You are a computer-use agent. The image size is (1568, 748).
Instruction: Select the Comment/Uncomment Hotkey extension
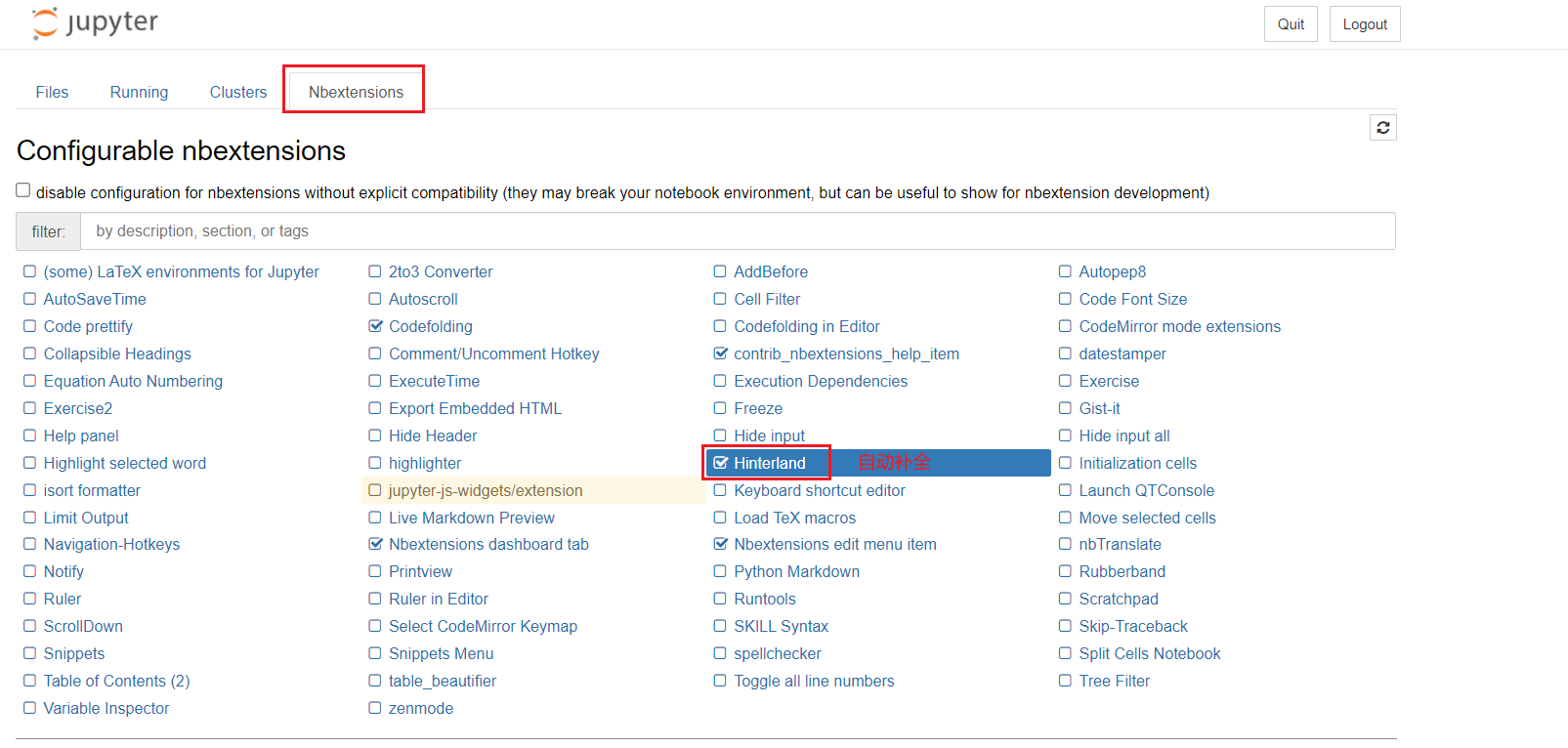[494, 353]
